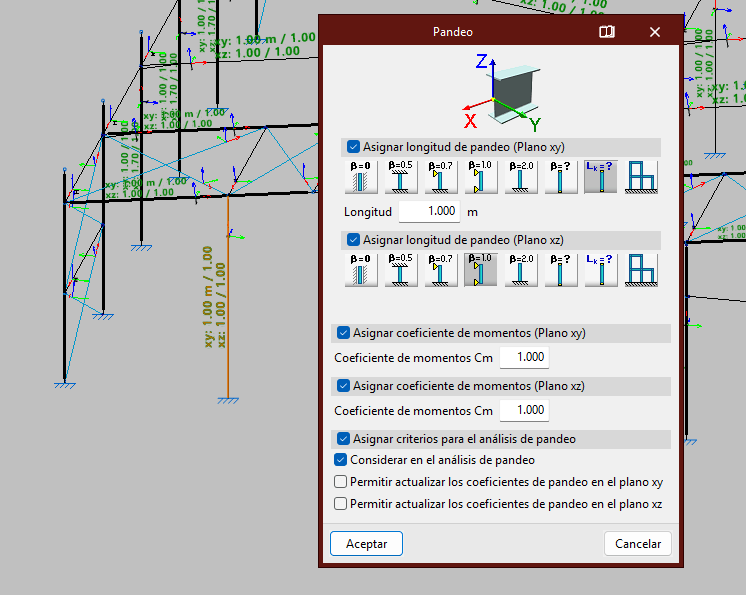Click frame structure icon in Plano xz row
746x595 pixels.
coord(641,270)
